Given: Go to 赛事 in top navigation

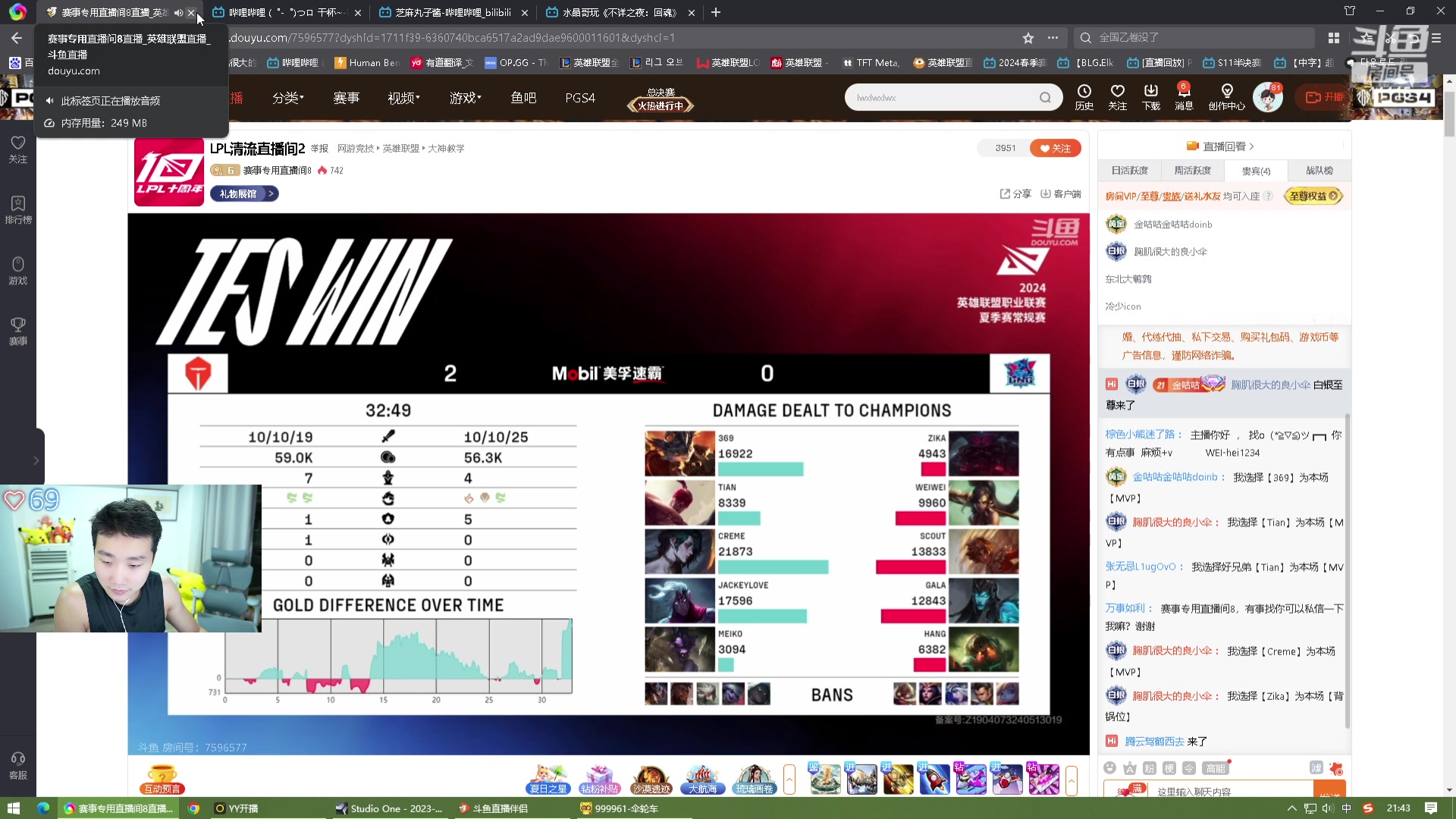Looking at the screenshot, I should pyautogui.click(x=347, y=98).
